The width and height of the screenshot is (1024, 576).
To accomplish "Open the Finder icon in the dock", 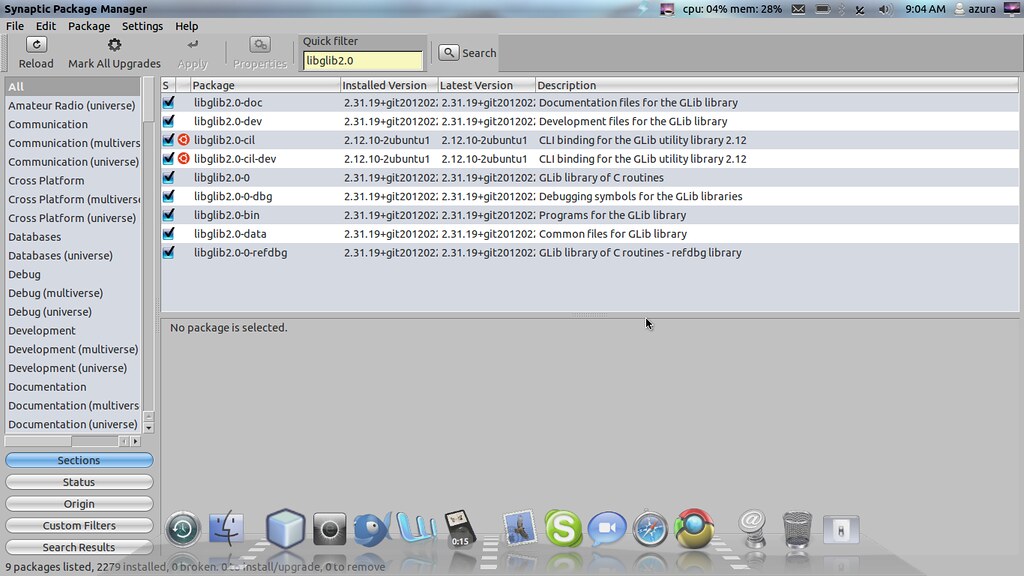I will coord(227,528).
